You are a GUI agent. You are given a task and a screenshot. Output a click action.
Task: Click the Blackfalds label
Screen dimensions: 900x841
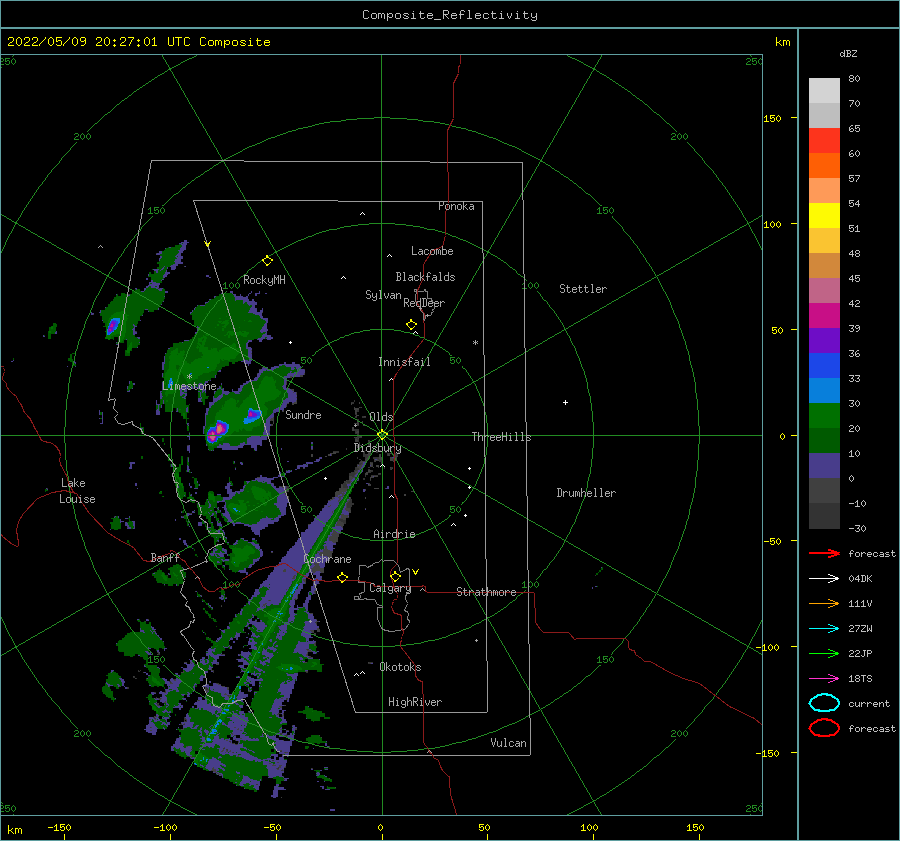coord(425,277)
